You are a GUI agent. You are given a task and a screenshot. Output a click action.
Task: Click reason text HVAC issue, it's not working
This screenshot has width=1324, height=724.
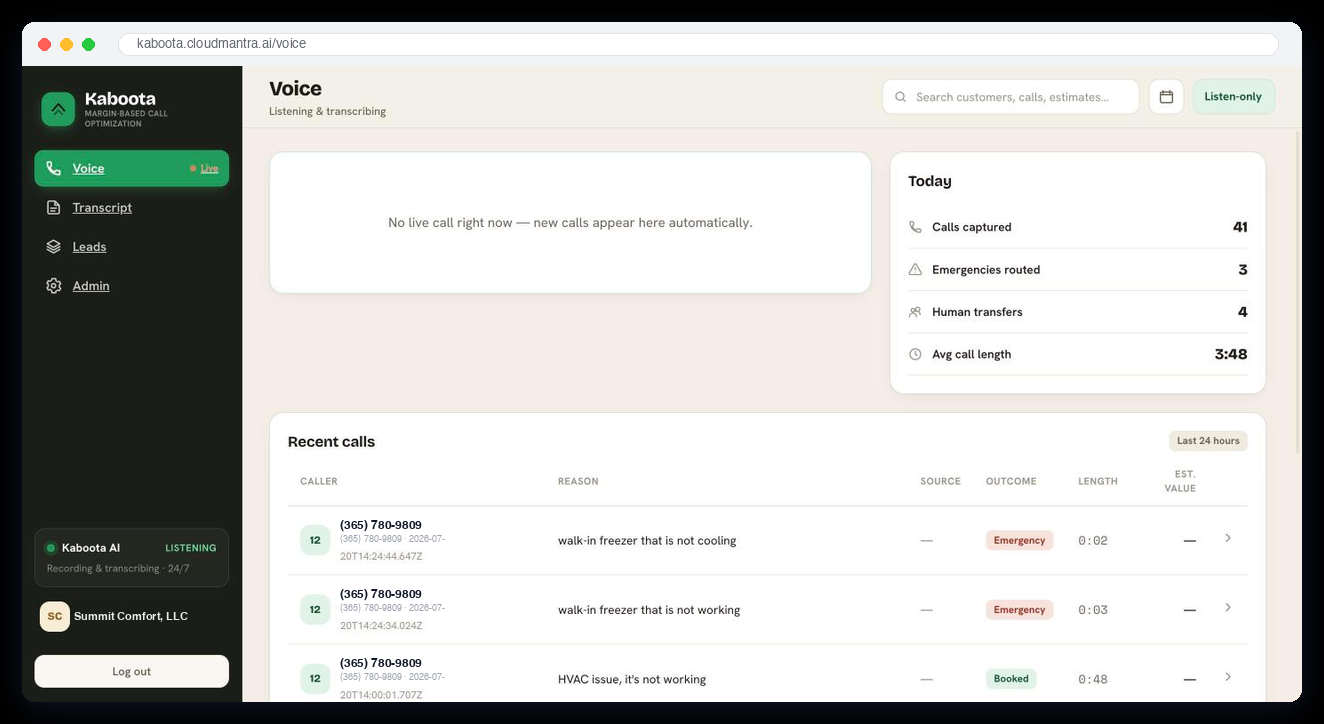click(632, 679)
